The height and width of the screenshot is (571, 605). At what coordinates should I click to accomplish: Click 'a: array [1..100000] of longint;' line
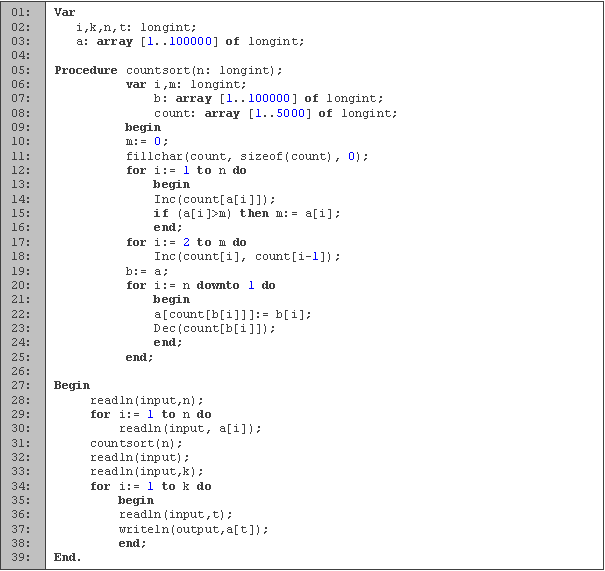190,42
